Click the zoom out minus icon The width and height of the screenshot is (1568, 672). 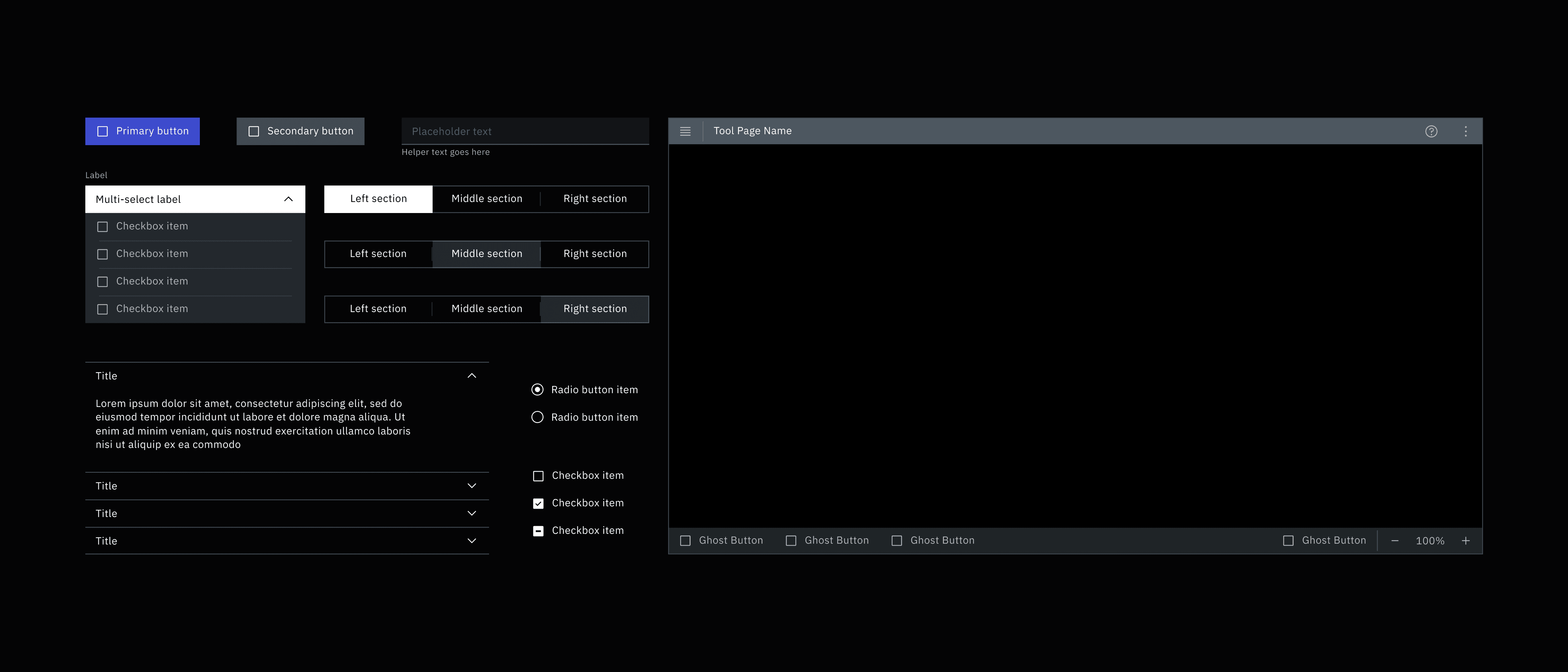click(x=1395, y=541)
